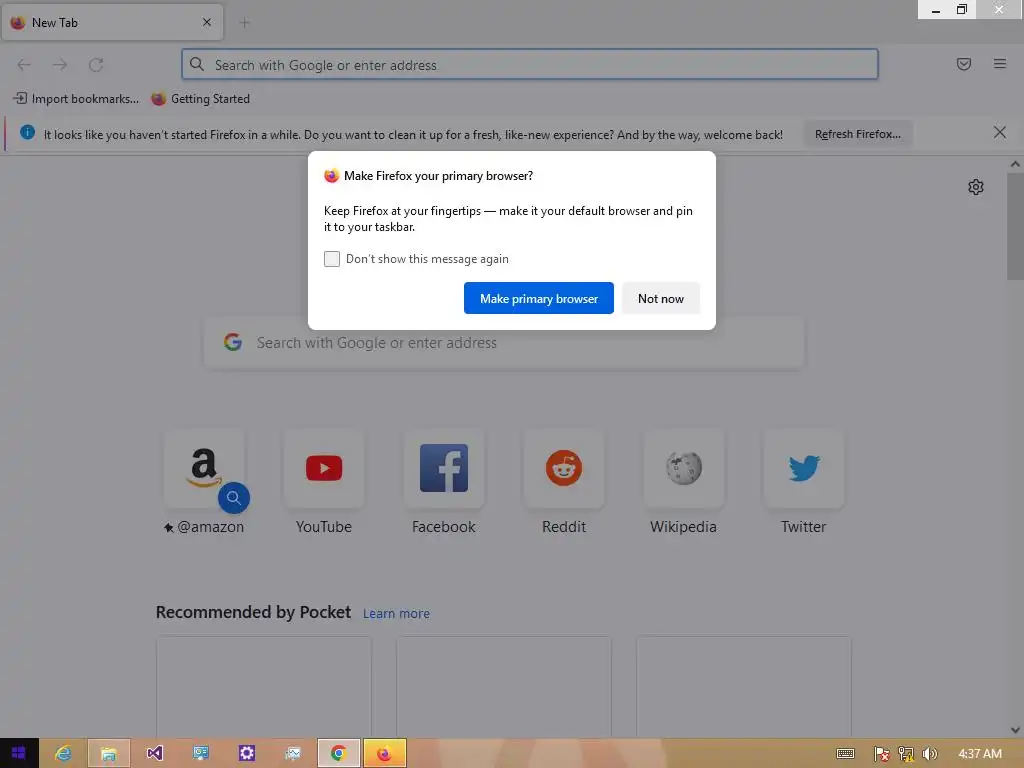Open first Pocket recommendation card

coord(264,687)
